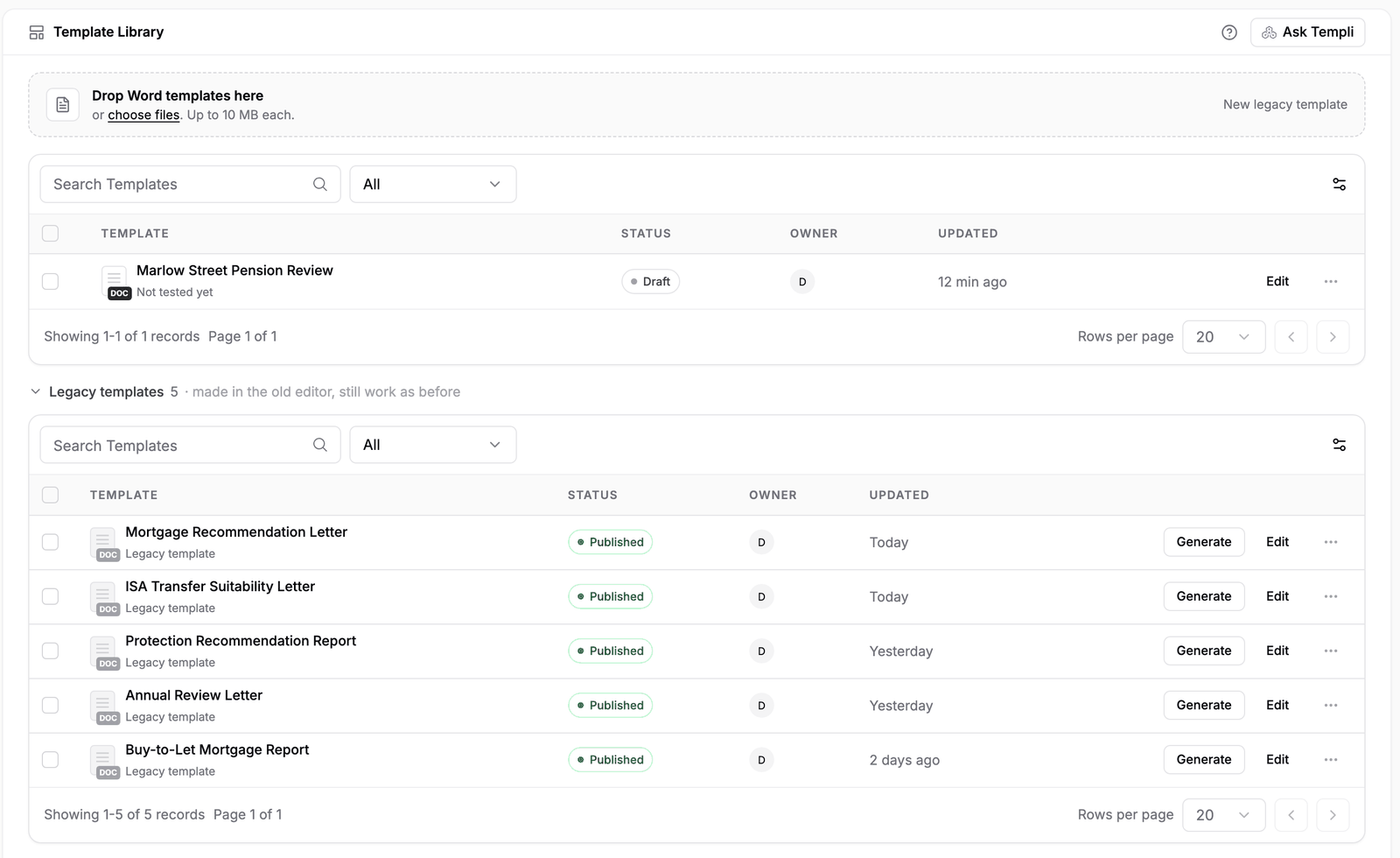1400x858 pixels.
Task: Select all legacy templates header checkbox
Action: tap(51, 495)
